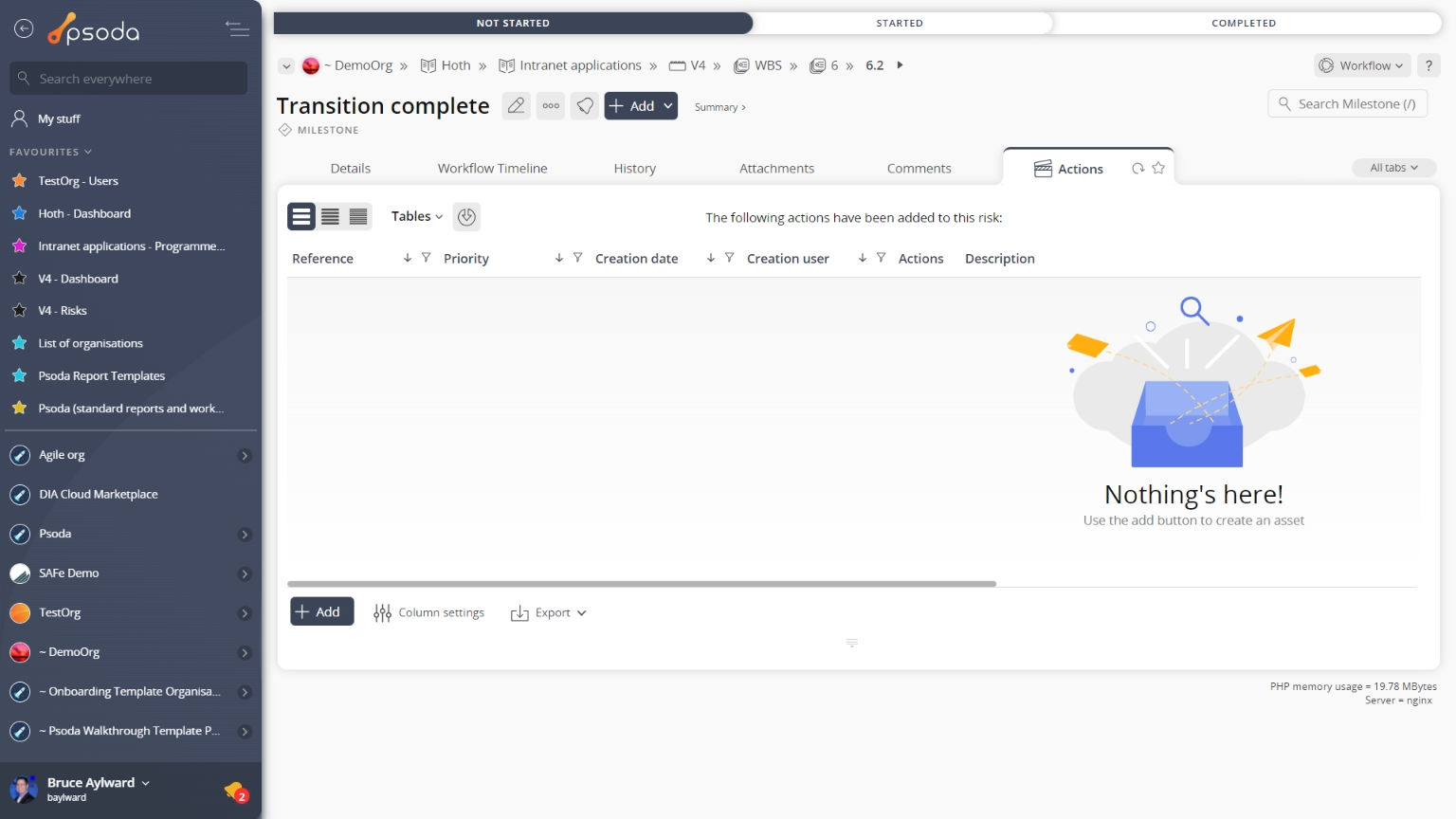Filter the Priority column
This screenshot has height=819, width=1456.
click(578, 258)
